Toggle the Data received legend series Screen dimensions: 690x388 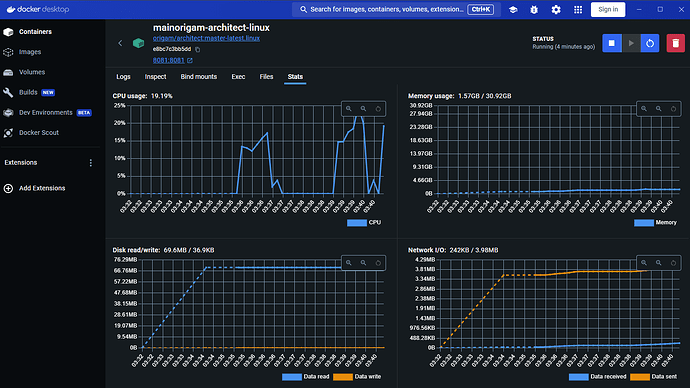tap(597, 377)
